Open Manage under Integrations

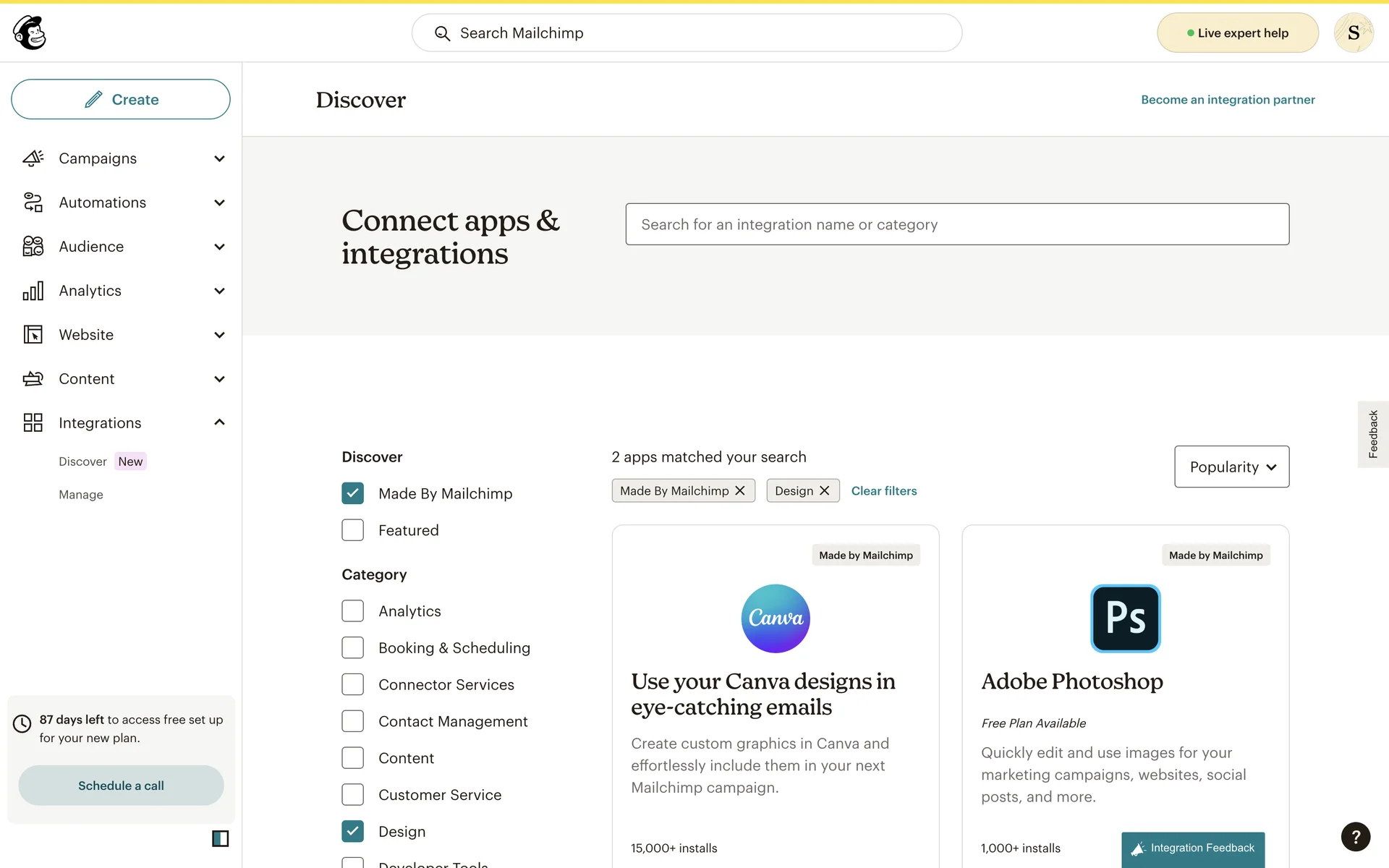81,495
